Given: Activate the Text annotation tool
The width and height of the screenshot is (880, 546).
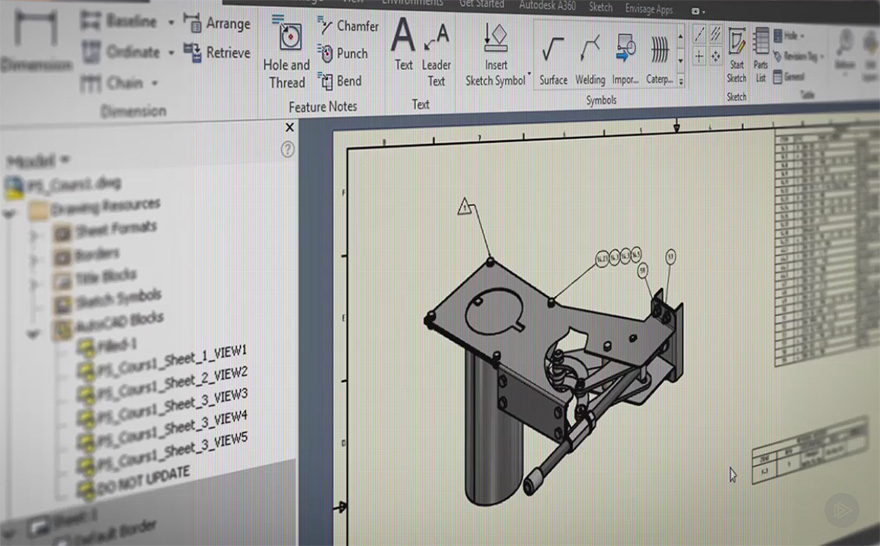Looking at the screenshot, I should click(404, 45).
